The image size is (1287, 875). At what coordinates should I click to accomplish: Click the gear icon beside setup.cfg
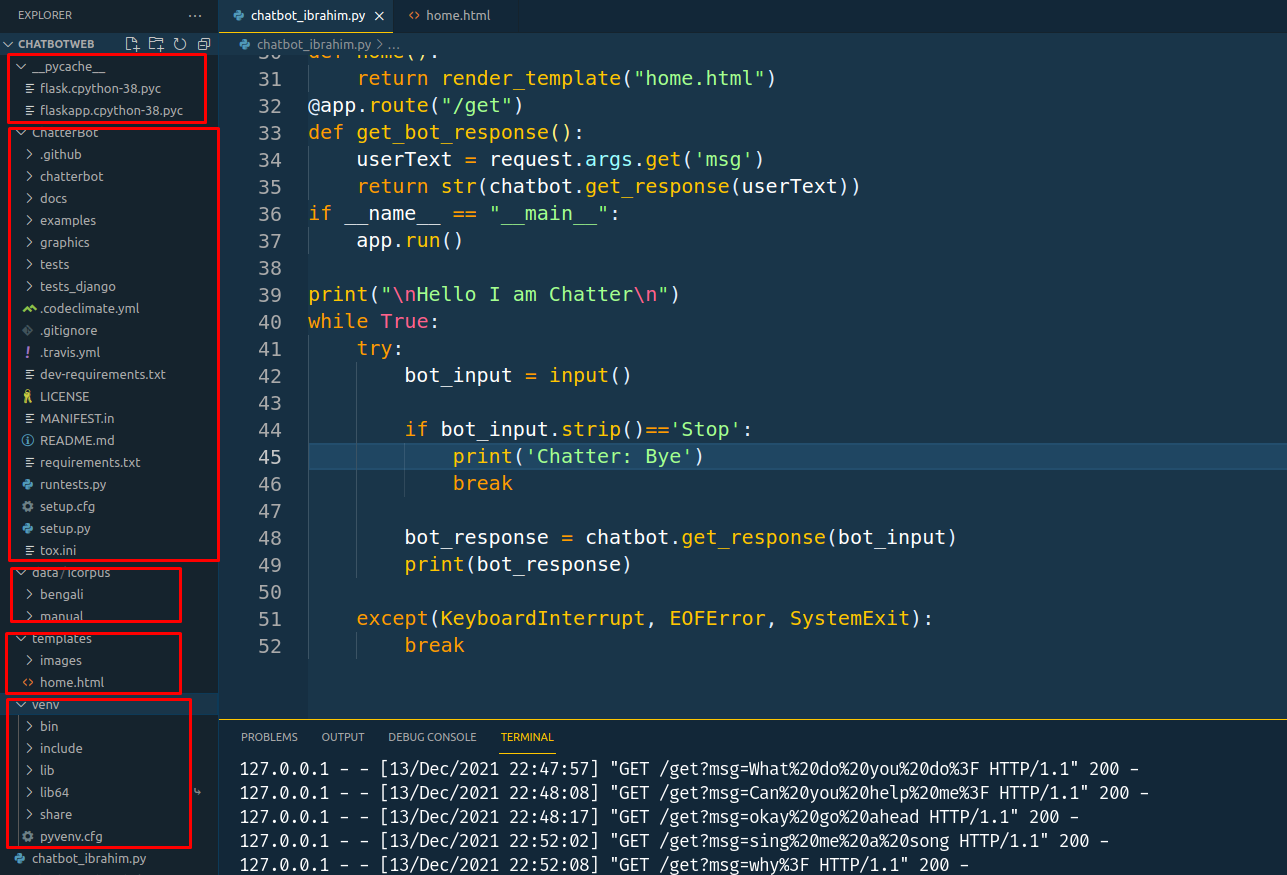[28, 506]
